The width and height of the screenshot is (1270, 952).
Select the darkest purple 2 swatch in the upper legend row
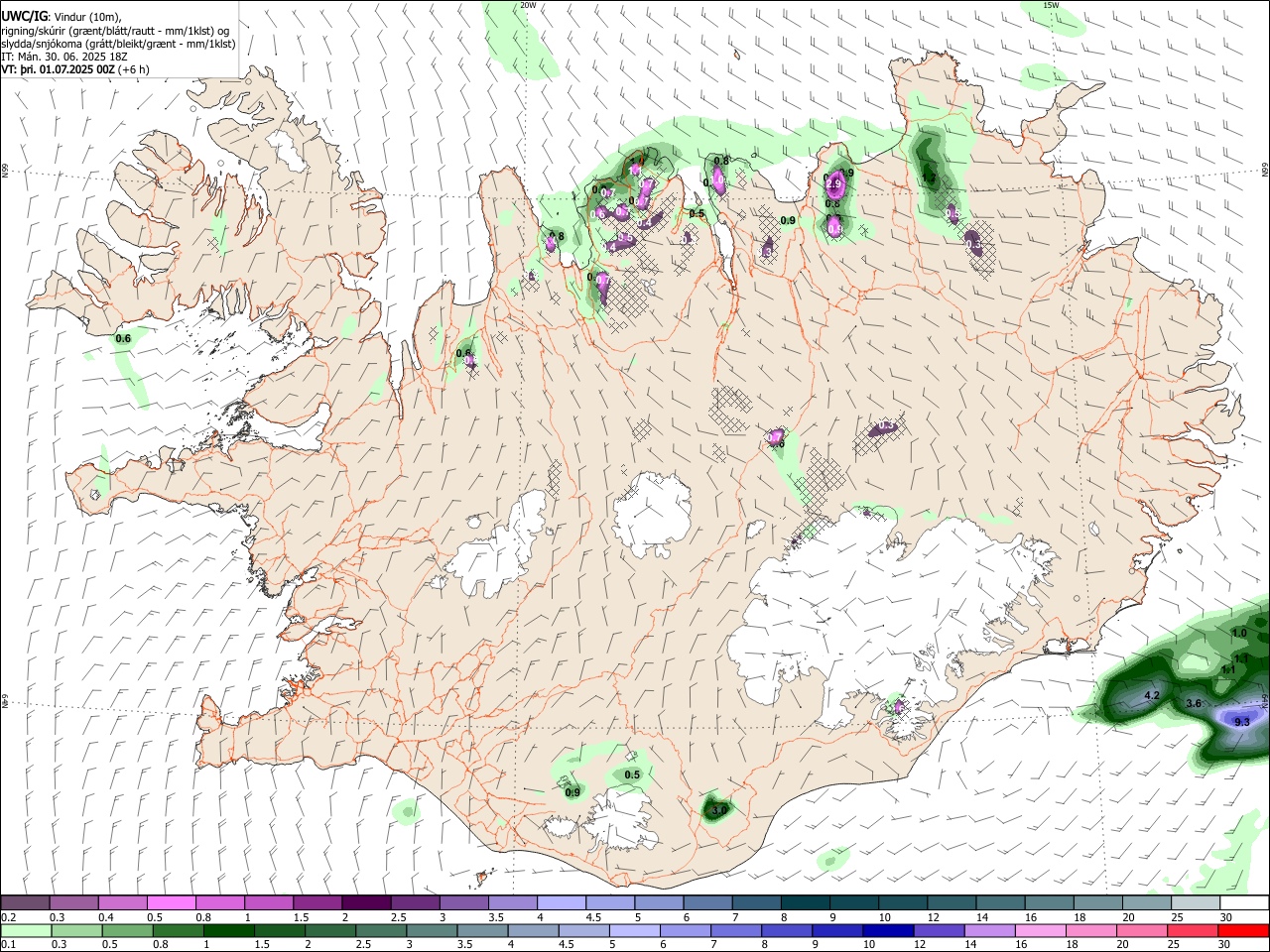[x=365, y=902]
